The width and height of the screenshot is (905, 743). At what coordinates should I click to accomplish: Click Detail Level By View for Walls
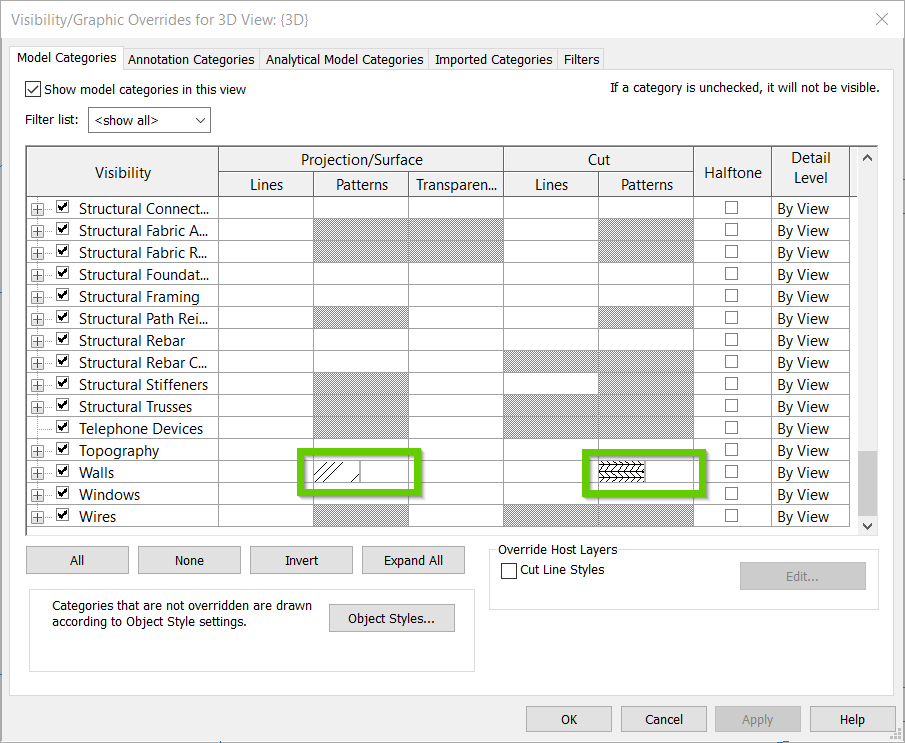click(x=810, y=473)
